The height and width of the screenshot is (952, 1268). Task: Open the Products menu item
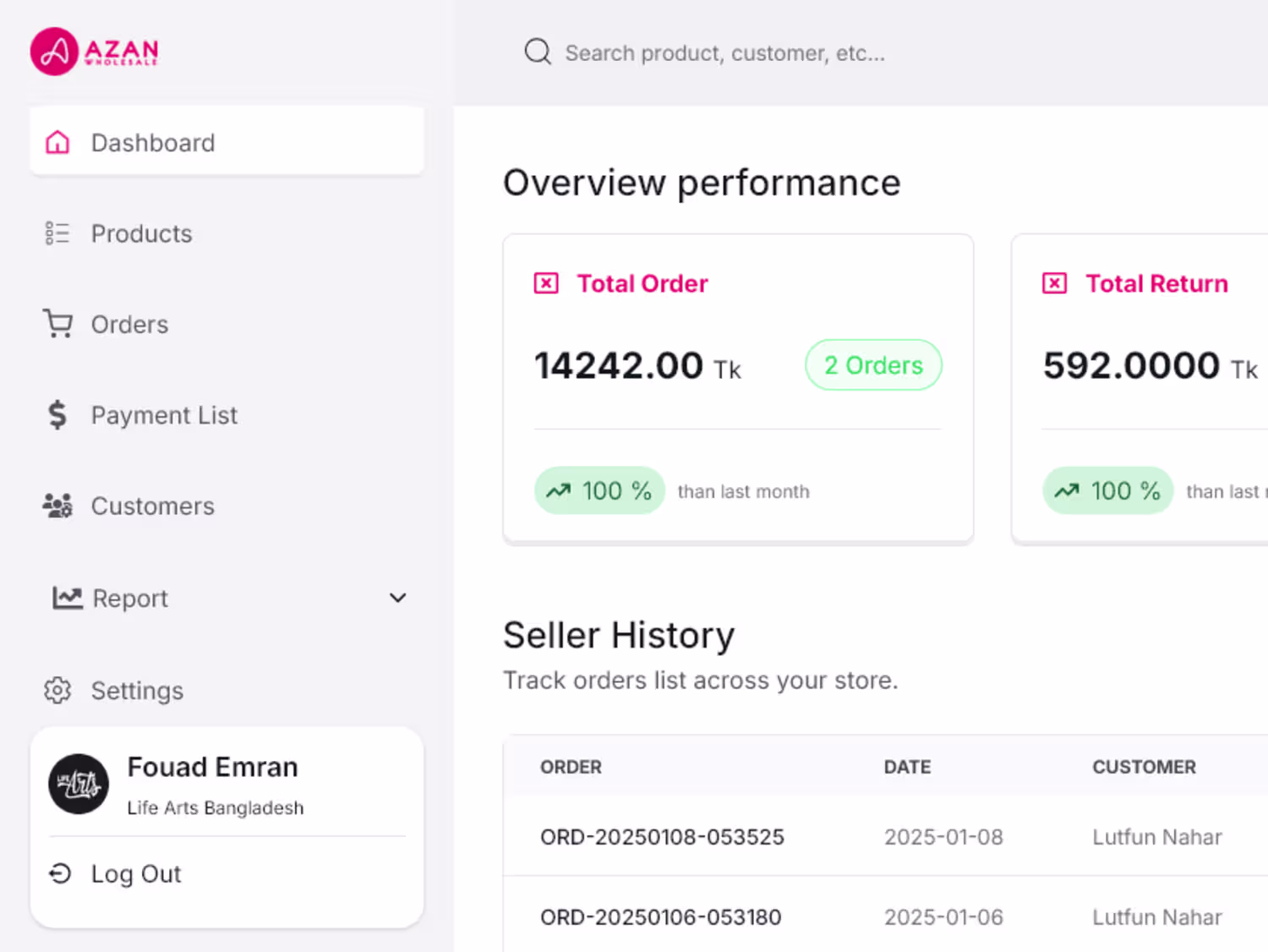(141, 233)
